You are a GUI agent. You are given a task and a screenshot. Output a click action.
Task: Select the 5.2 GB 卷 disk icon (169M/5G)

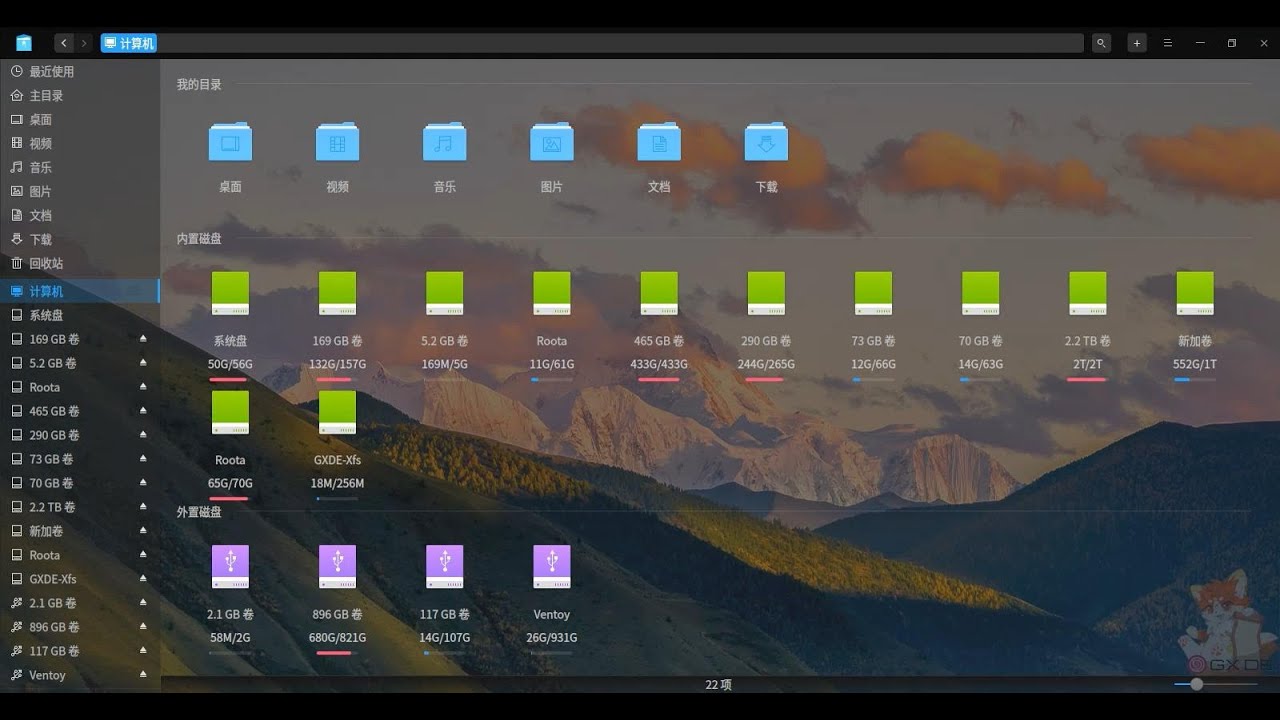pos(444,294)
